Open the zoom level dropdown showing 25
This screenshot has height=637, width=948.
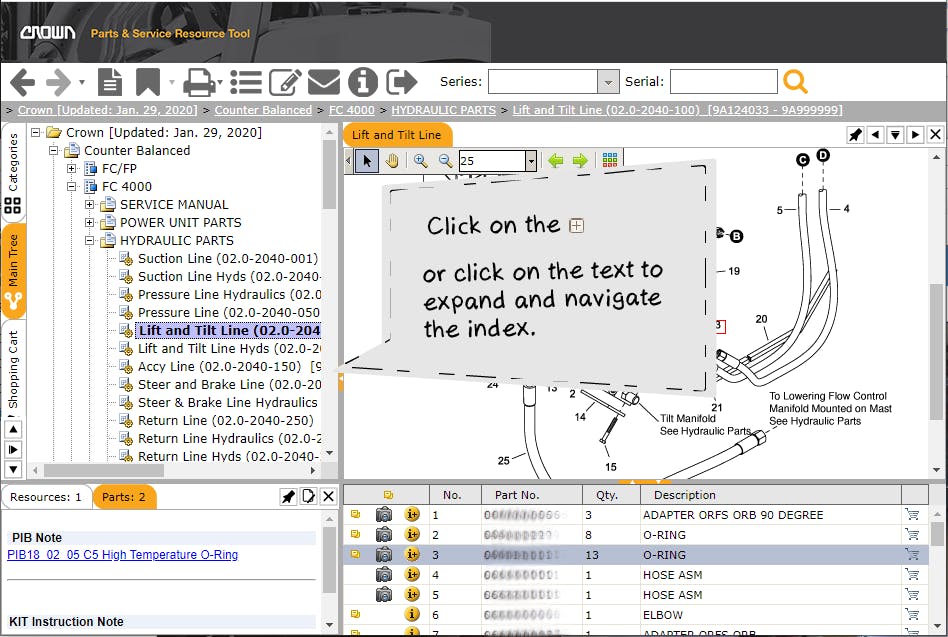coord(531,161)
